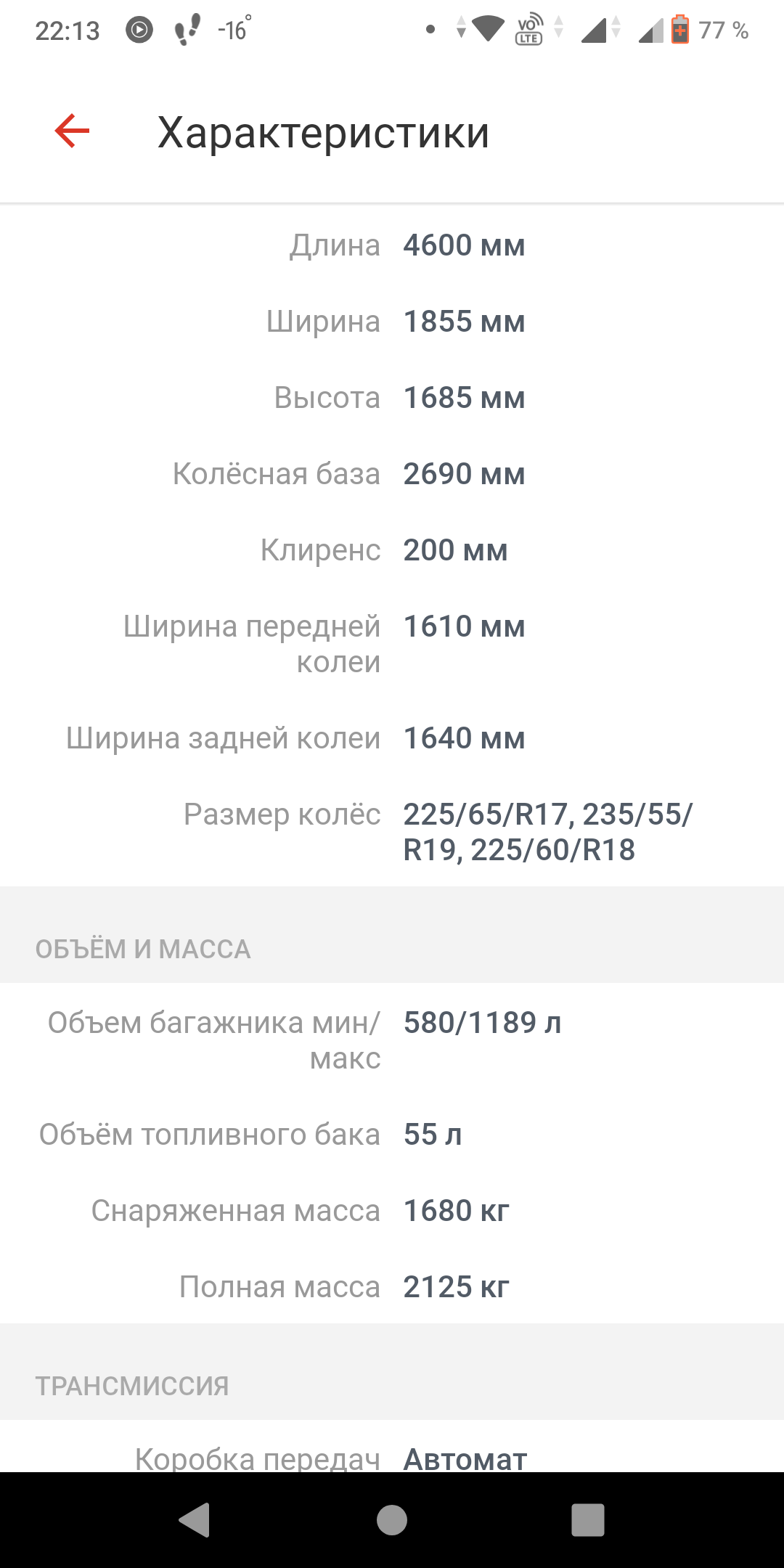Tap the ТРАНСМИССИЯ section header
Image resolution: width=784 pixels, height=1568 pixels.
click(132, 1386)
